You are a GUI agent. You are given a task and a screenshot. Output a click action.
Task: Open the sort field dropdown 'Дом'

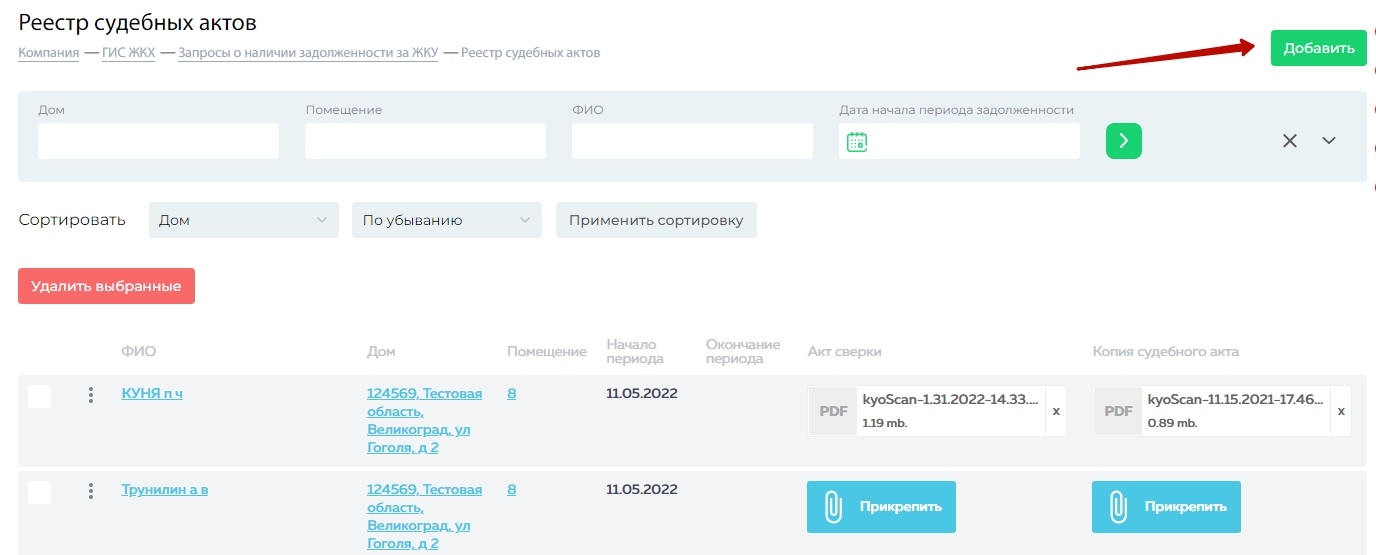(243, 220)
